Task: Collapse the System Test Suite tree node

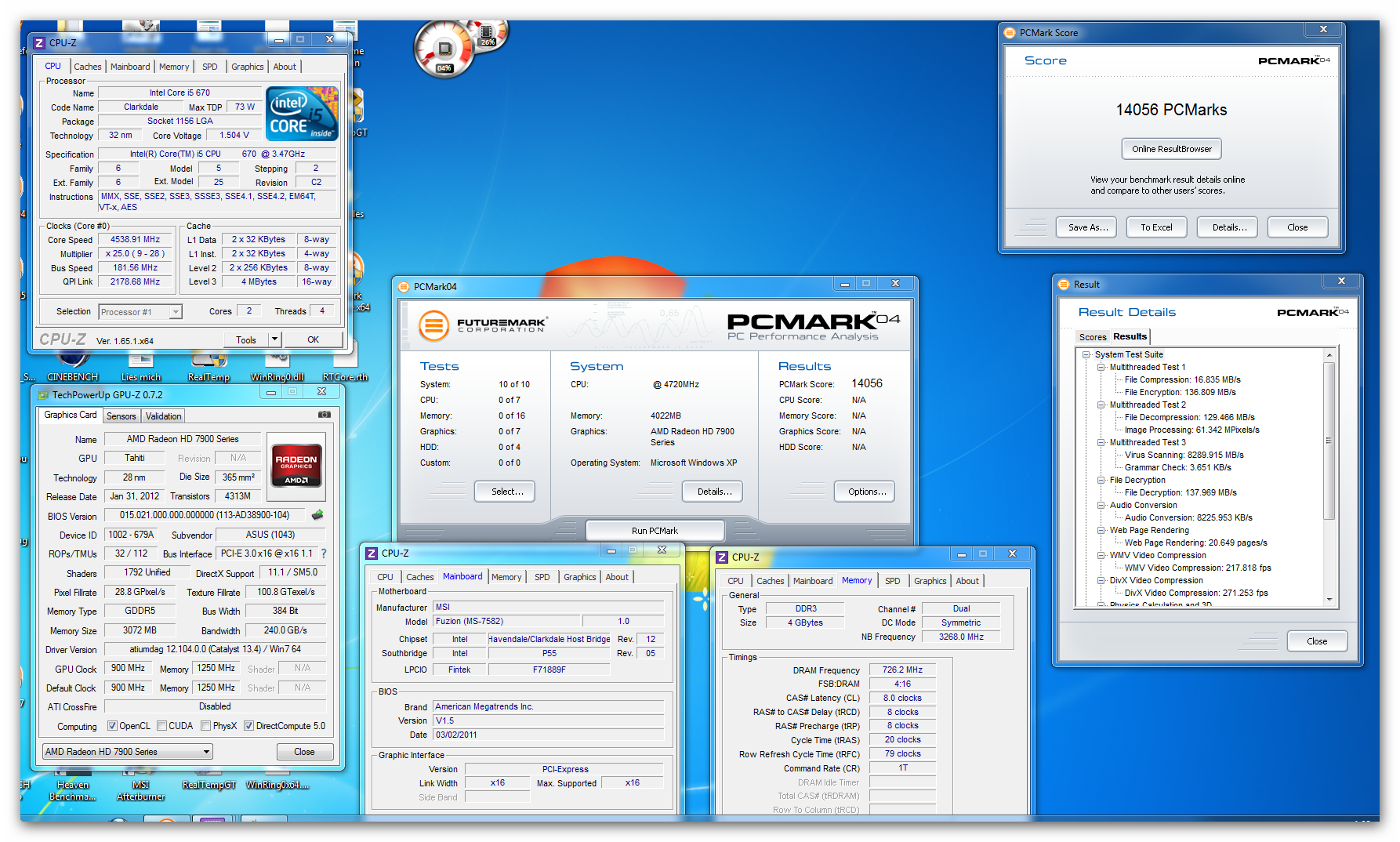Action: click(1086, 355)
